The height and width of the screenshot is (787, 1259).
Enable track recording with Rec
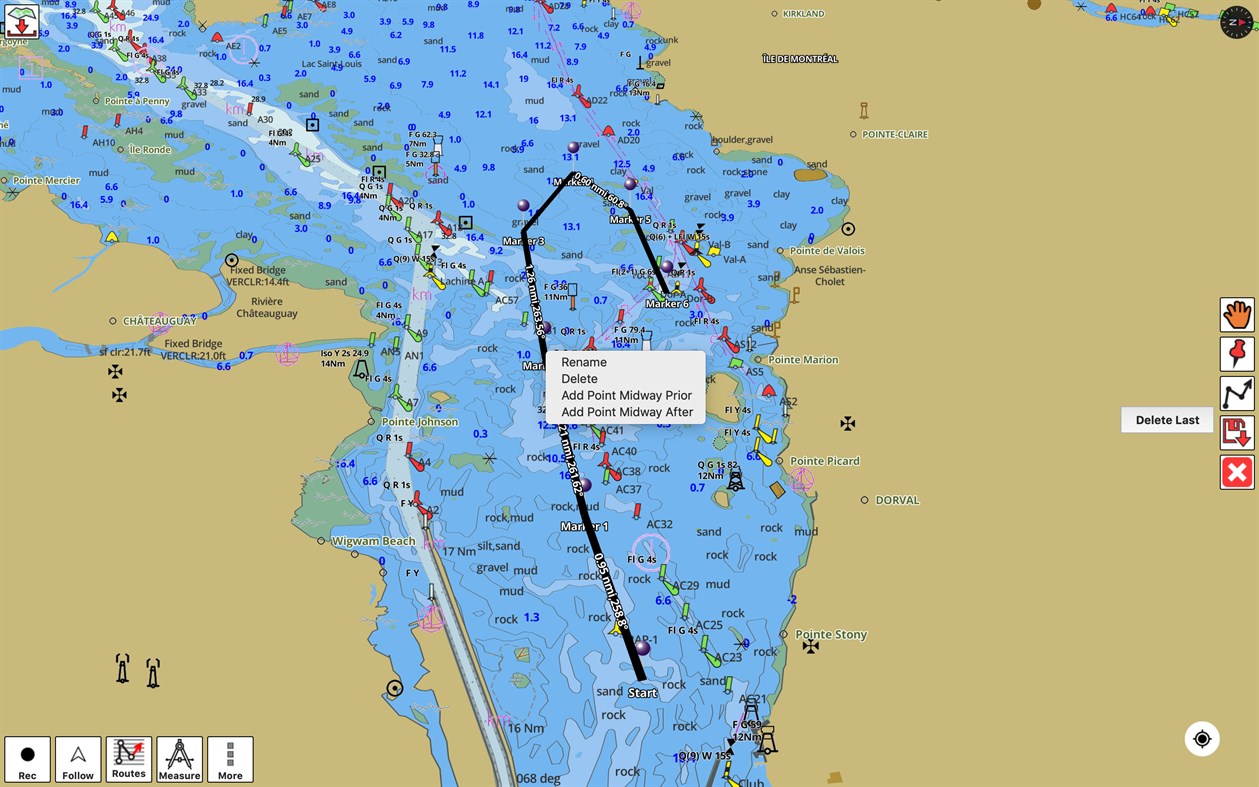[28, 759]
